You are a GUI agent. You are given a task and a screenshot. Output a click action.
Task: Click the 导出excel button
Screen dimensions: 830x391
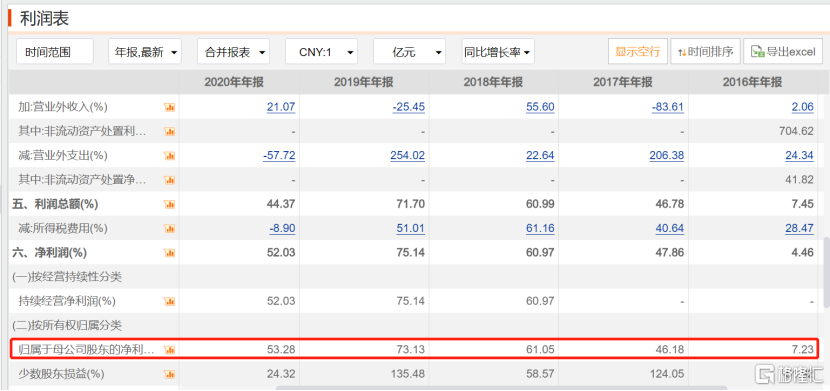[783, 52]
